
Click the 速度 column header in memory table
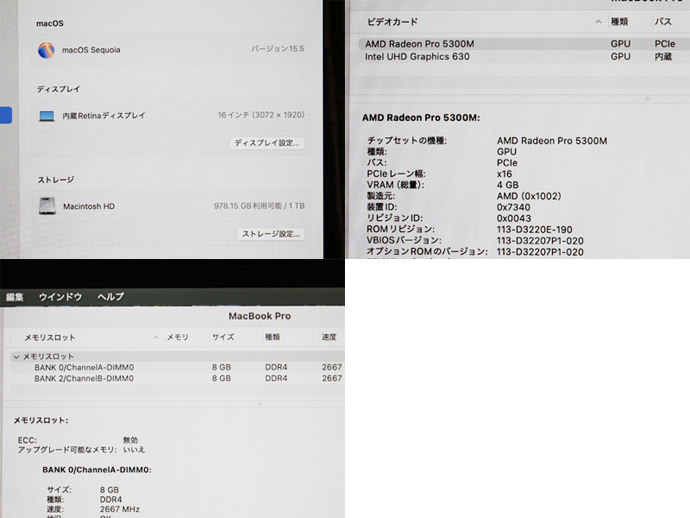[x=329, y=337]
